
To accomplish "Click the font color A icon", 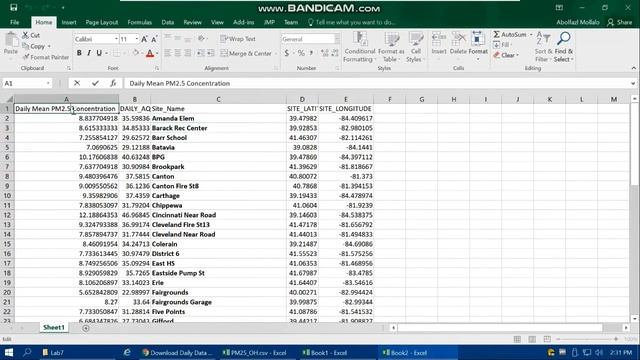I will pyautogui.click(x=150, y=53).
